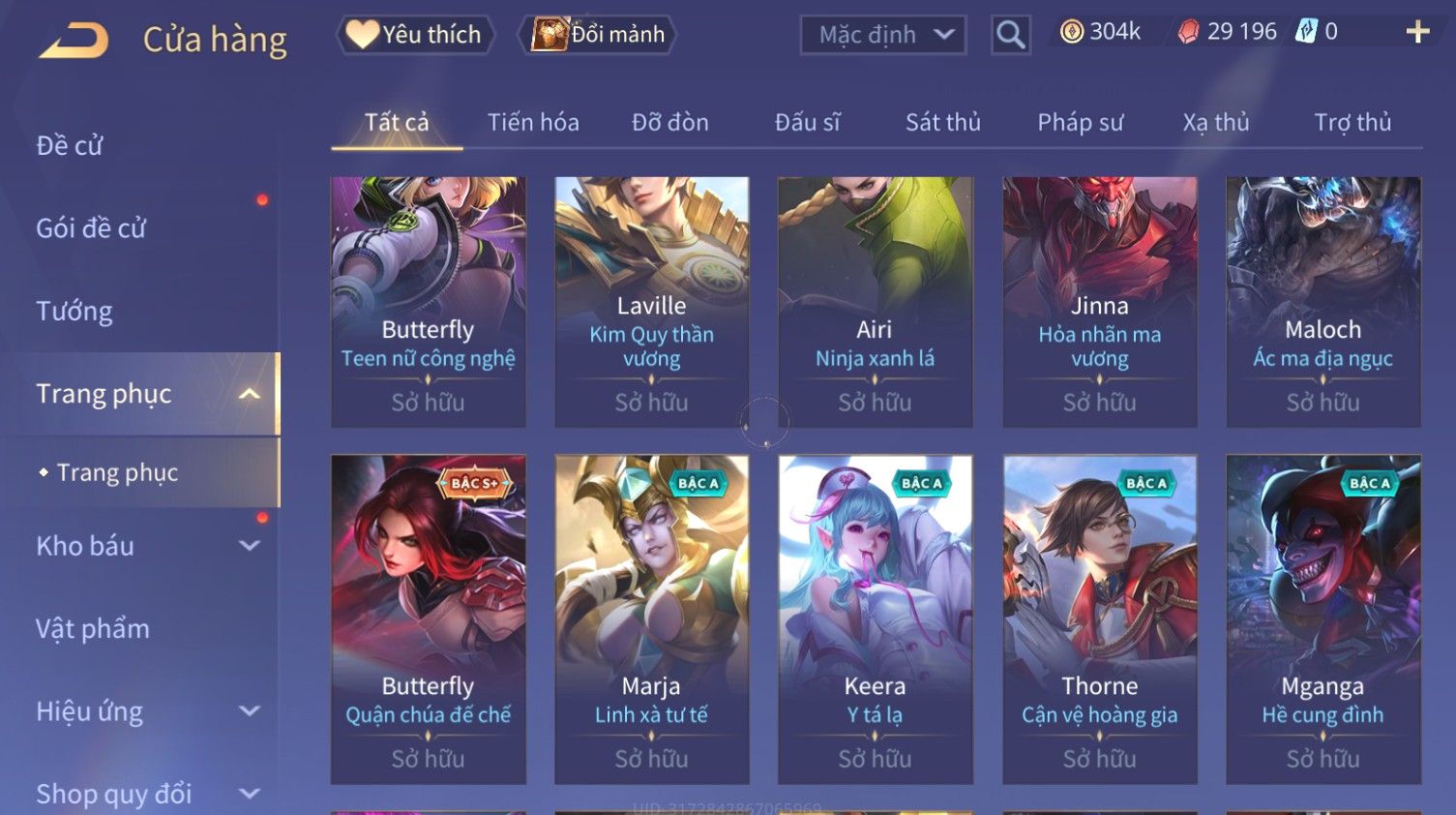
Task: Select the Tiến hóa tab
Action: 533,122
